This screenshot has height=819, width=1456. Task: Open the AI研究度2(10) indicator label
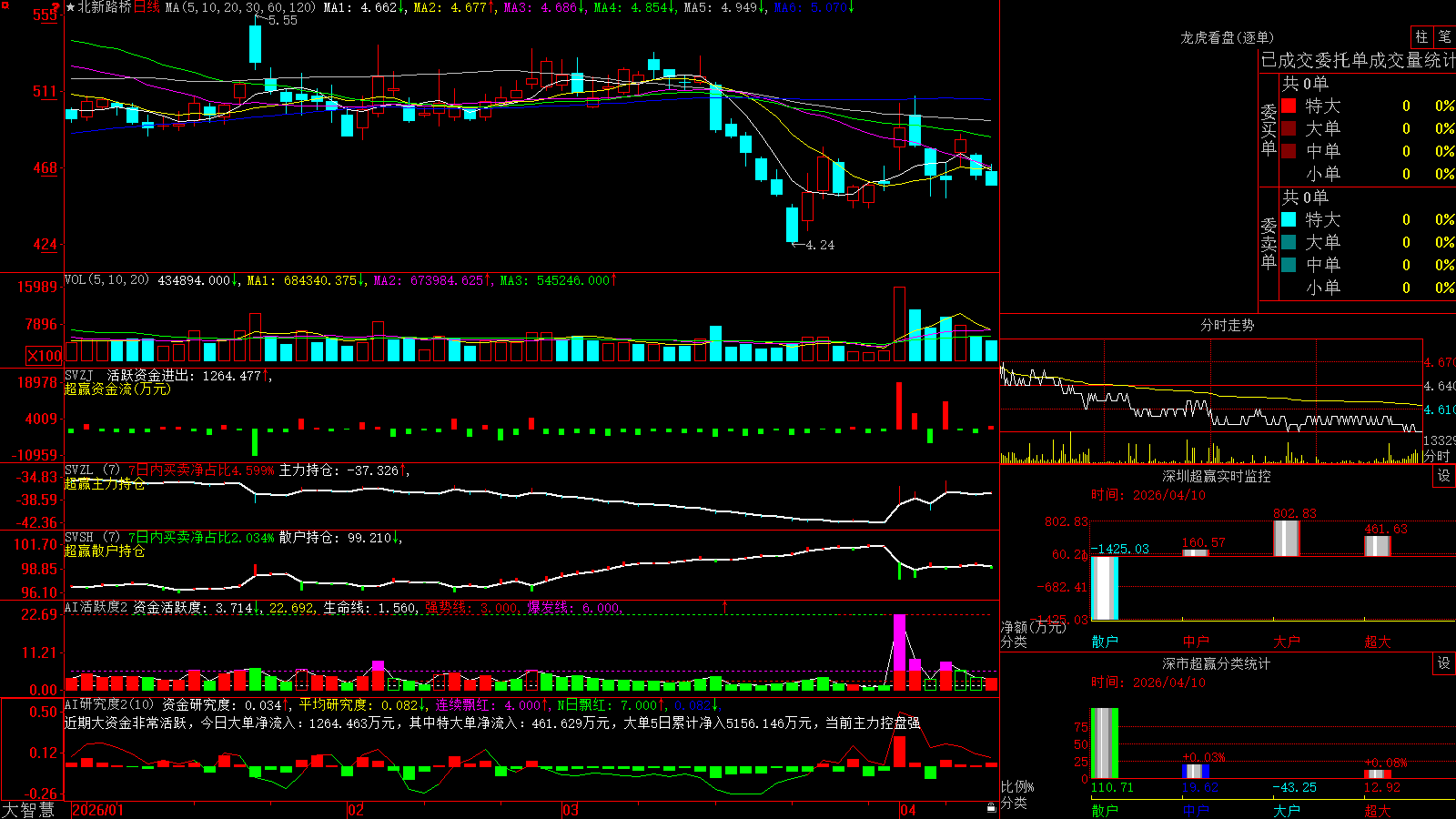[110, 704]
